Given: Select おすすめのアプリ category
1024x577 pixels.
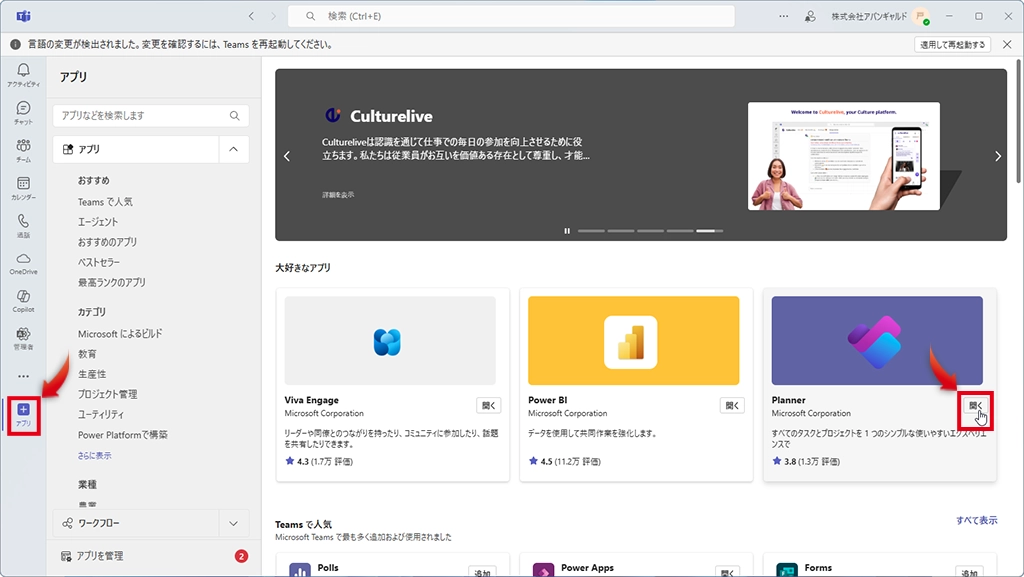Looking at the screenshot, I should [x=108, y=242].
